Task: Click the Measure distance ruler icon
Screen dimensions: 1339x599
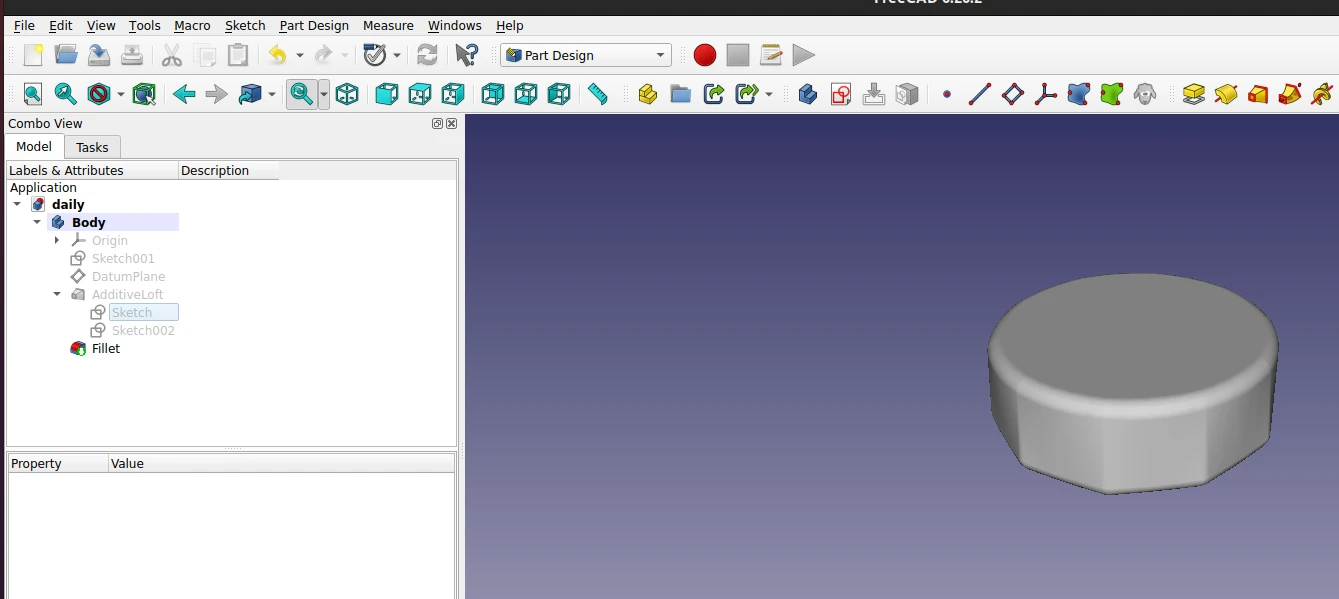Action: pos(598,94)
